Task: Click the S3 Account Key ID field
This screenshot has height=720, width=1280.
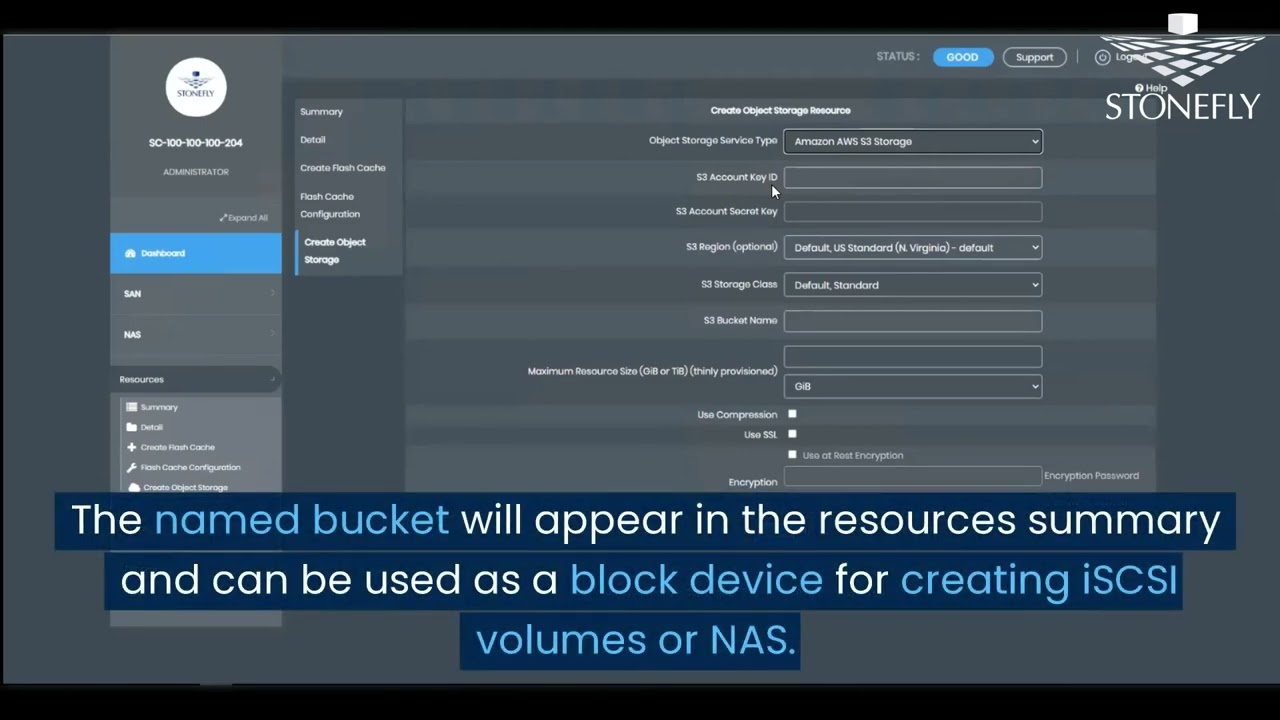Action: point(913,177)
